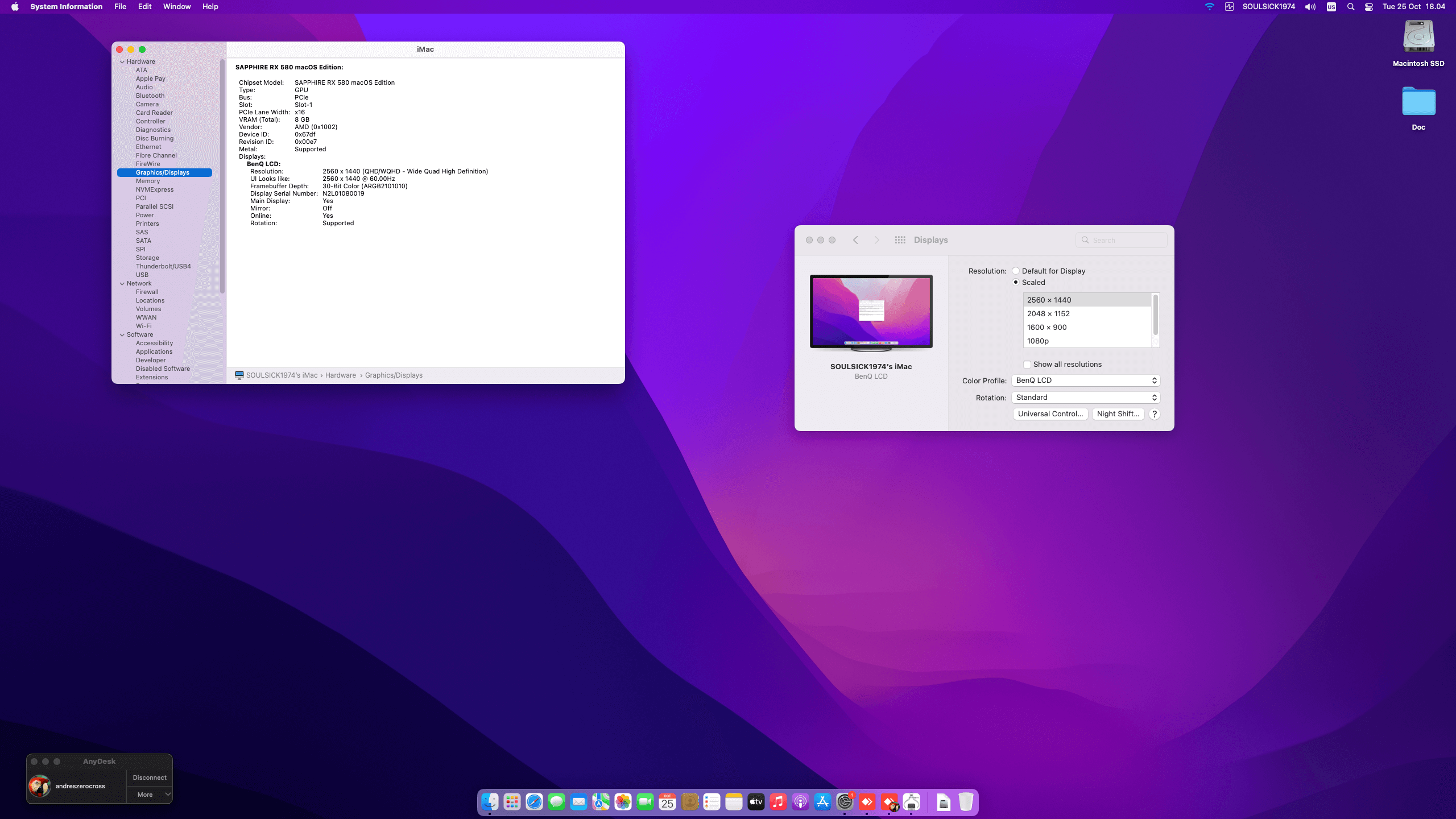Open Calendar from the Dock
1456x819 pixels.
(667, 802)
